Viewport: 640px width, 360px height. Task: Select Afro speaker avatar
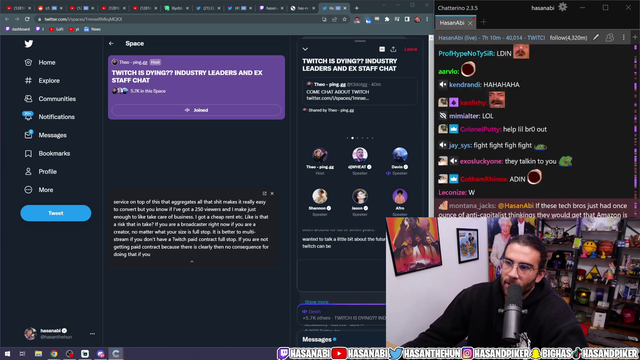coord(400,196)
